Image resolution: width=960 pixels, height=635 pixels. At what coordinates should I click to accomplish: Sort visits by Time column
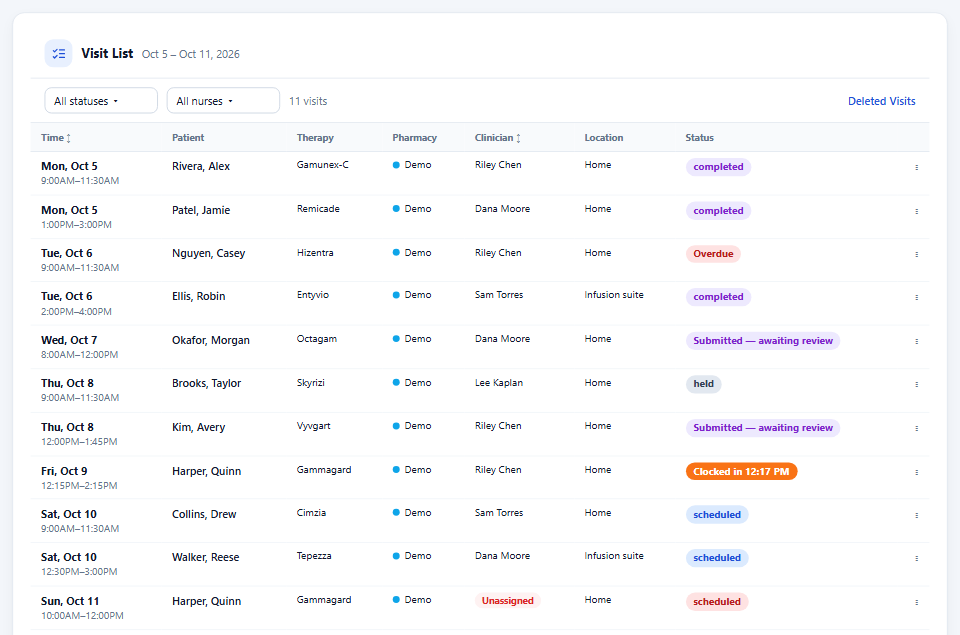[x=56, y=138]
